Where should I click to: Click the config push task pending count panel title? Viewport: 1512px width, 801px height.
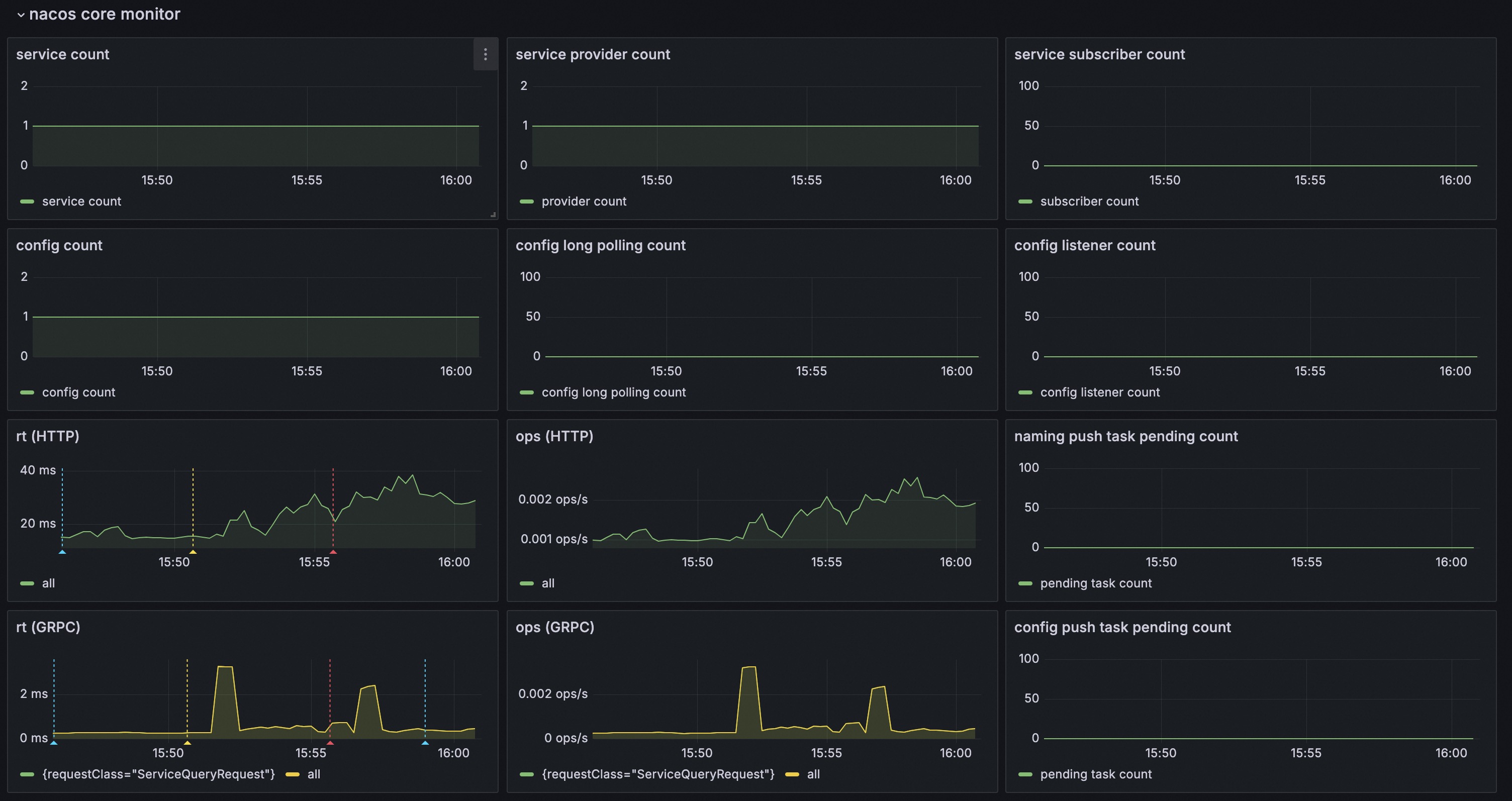[x=1123, y=627]
